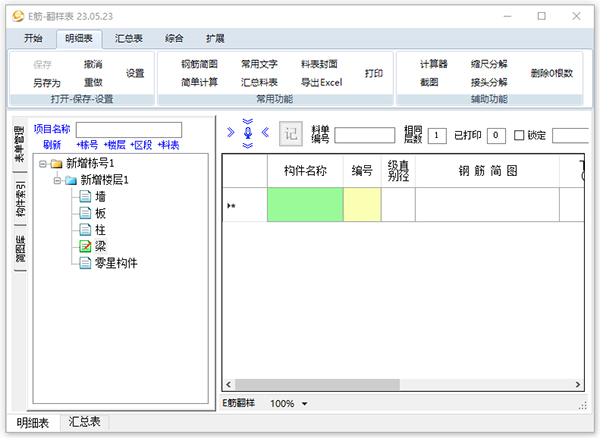Viewport: 600px width, 438px height.
Task: Click the right double-chevron navigation arrow
Action: 231,132
